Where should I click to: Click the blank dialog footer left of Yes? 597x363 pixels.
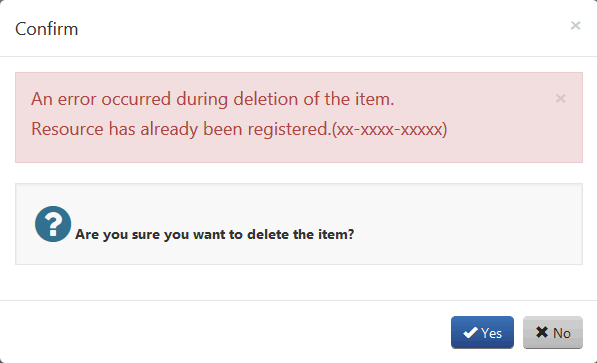click(x=228, y=332)
